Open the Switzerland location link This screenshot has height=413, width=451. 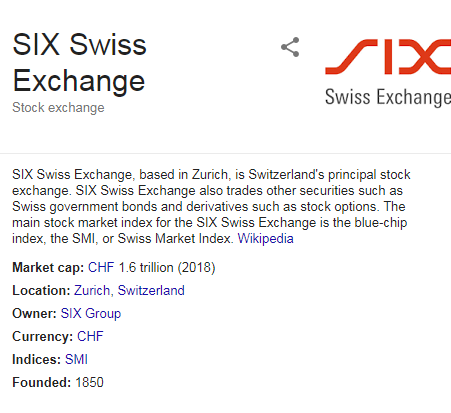point(151,291)
